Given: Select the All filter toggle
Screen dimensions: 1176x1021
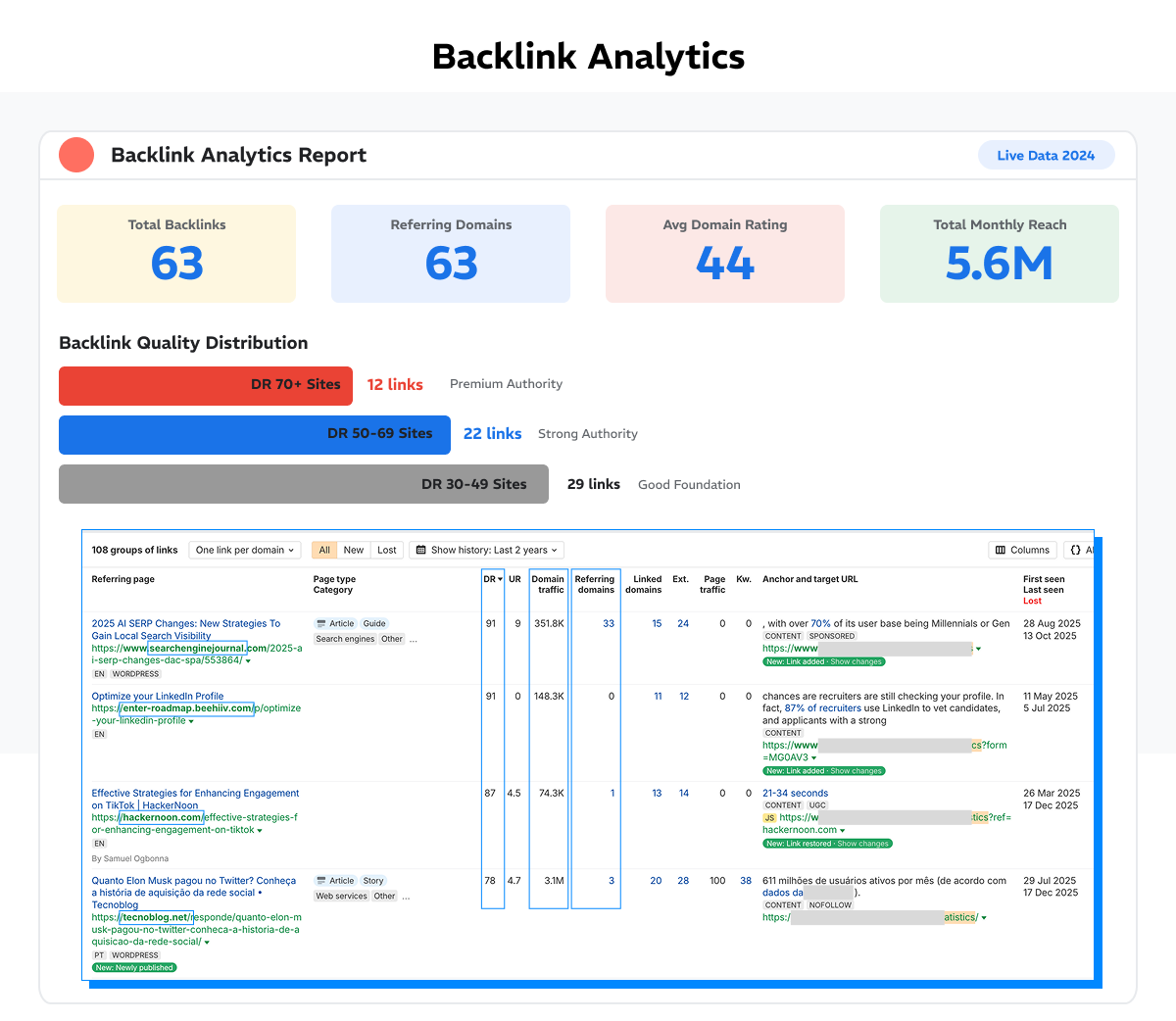Looking at the screenshot, I should click(324, 551).
